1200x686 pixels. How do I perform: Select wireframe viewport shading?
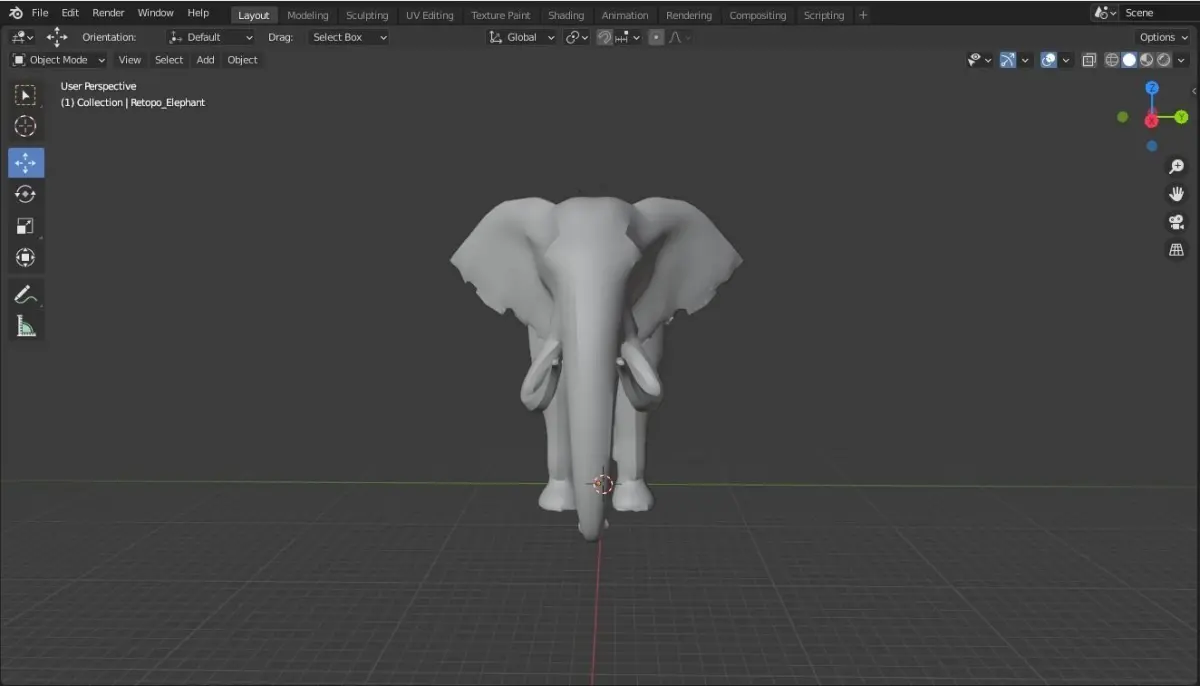pos(1112,60)
